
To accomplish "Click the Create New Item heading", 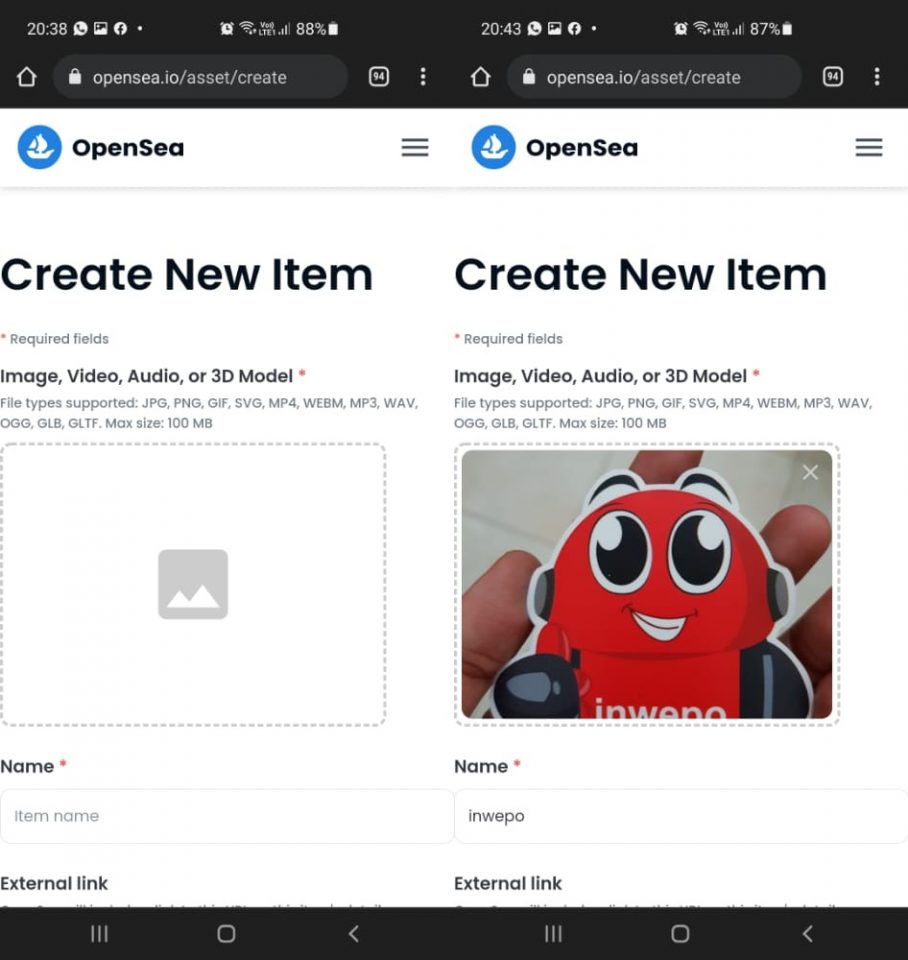I will 187,273.
